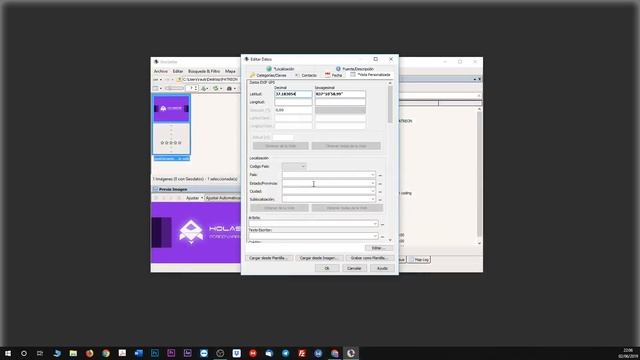Screen dimensions: 640x360
Task: Open File Explorer from the taskbar
Action: pyautogui.click(x=73, y=353)
